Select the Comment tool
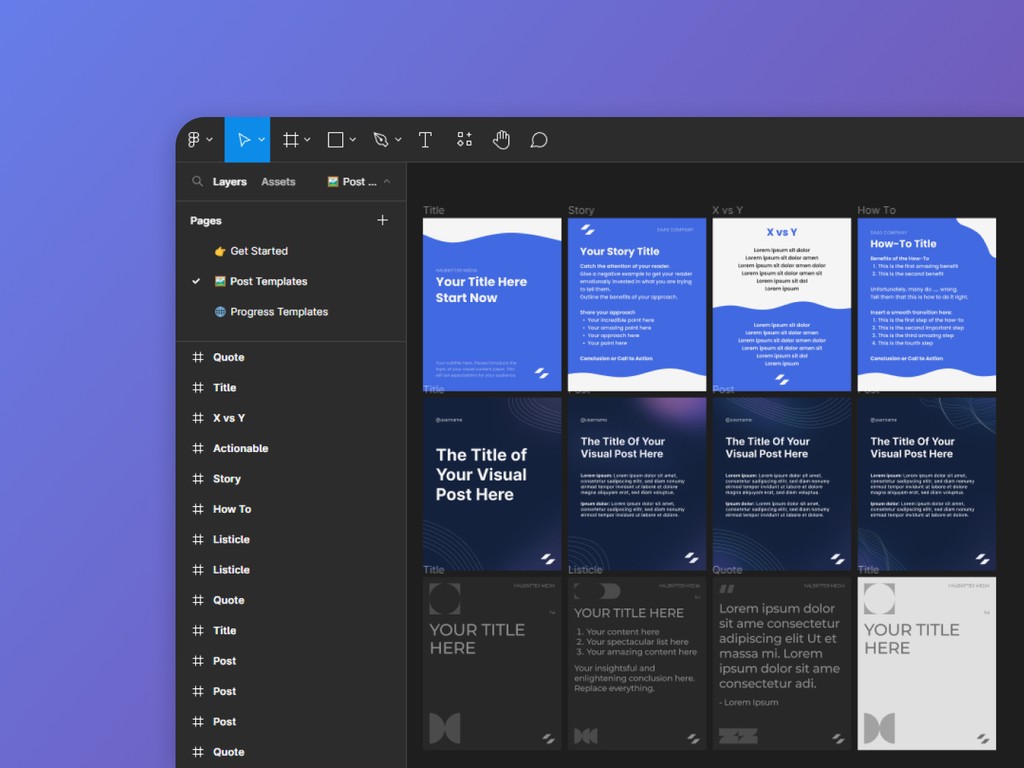The height and width of the screenshot is (768, 1024). [539, 139]
